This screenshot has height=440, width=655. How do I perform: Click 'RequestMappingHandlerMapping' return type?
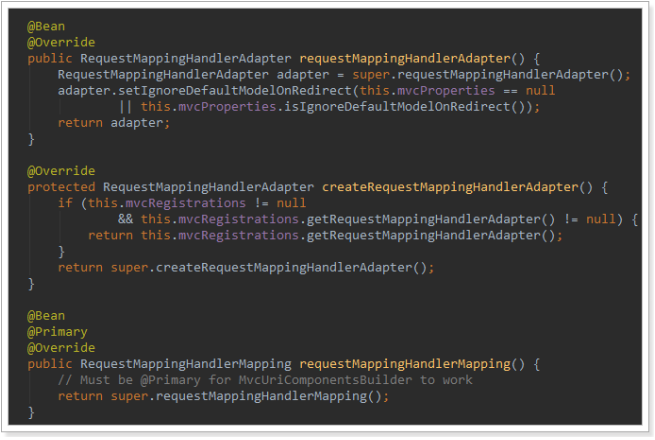tap(186, 364)
